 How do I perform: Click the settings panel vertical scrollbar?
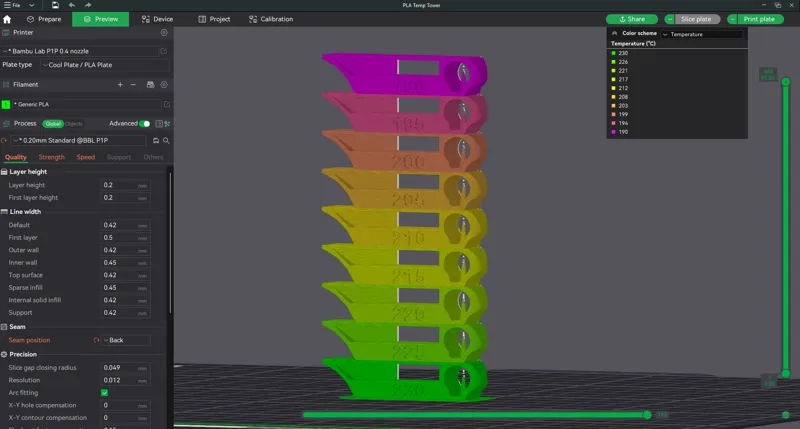click(x=170, y=244)
